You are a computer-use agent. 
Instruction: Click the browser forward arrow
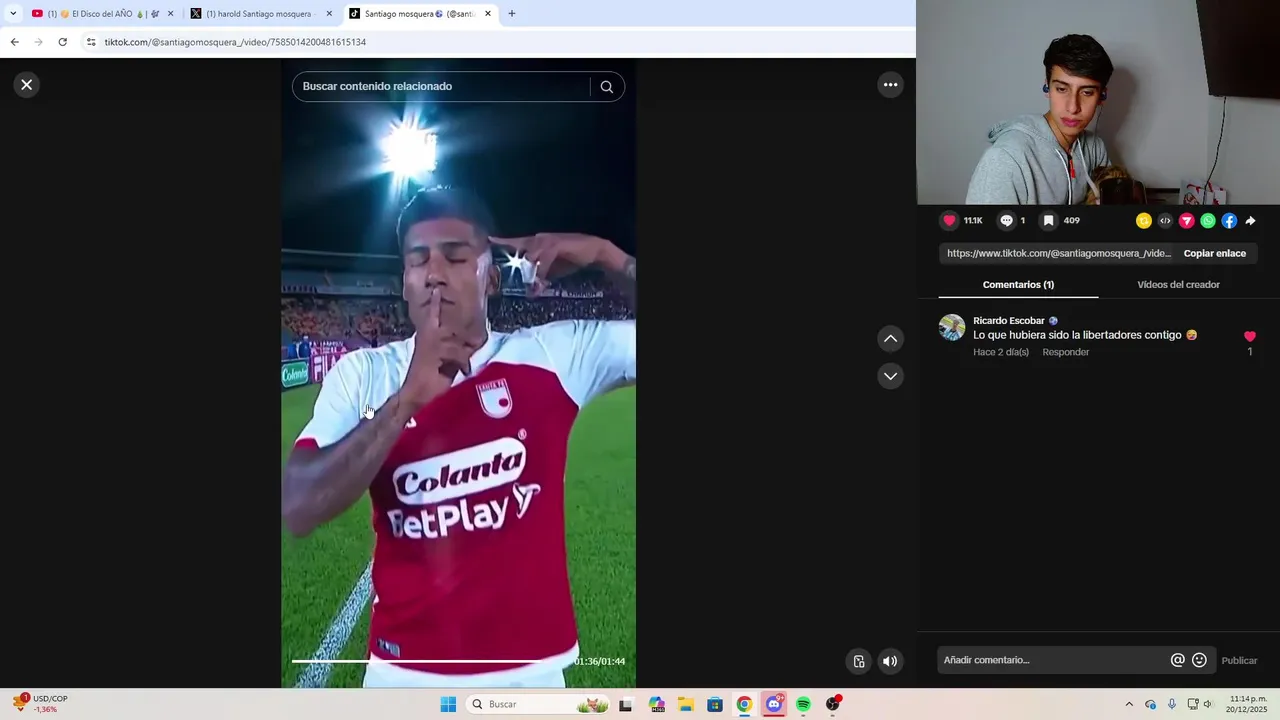(38, 42)
